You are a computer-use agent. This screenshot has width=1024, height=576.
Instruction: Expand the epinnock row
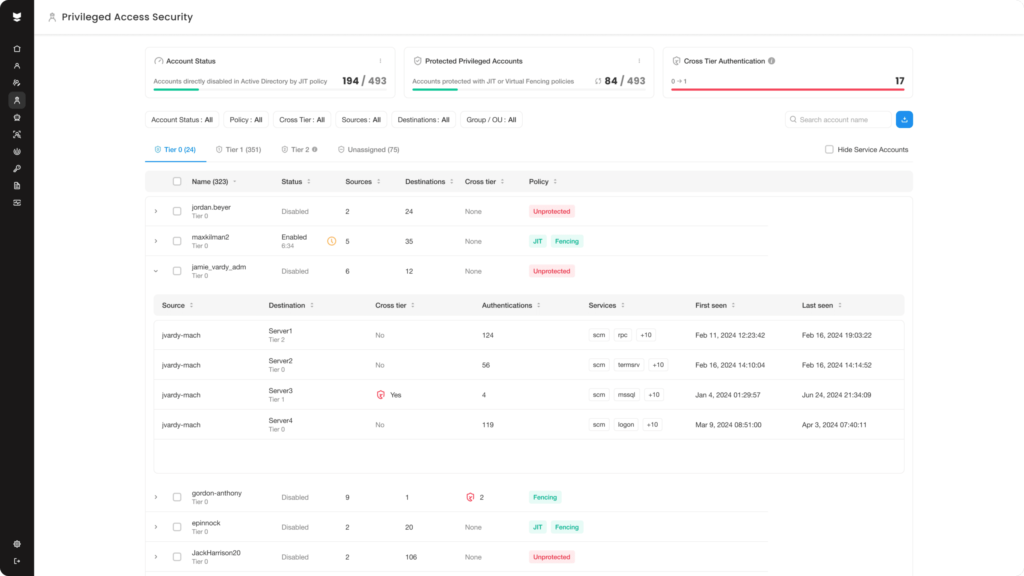pos(156,527)
